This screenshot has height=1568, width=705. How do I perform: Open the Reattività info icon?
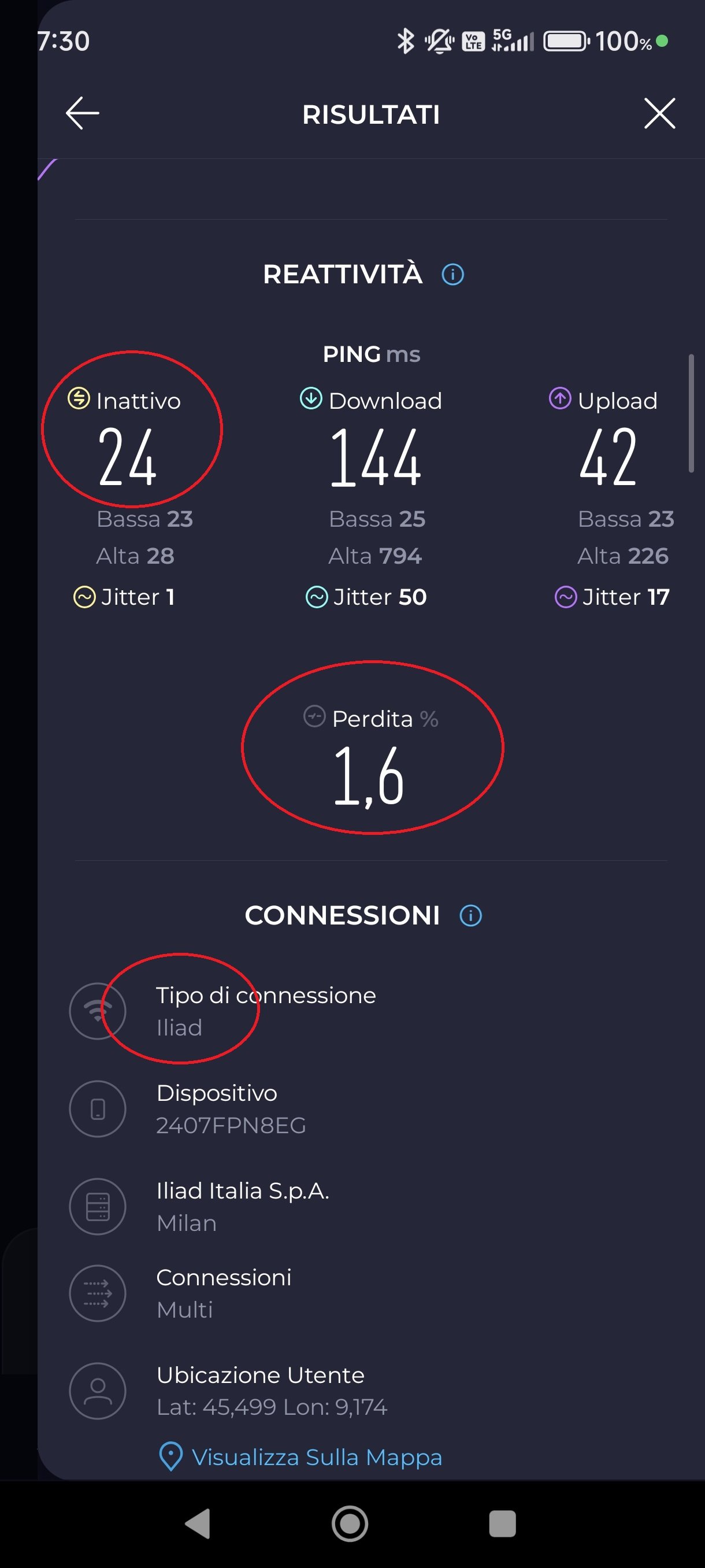[x=452, y=275]
